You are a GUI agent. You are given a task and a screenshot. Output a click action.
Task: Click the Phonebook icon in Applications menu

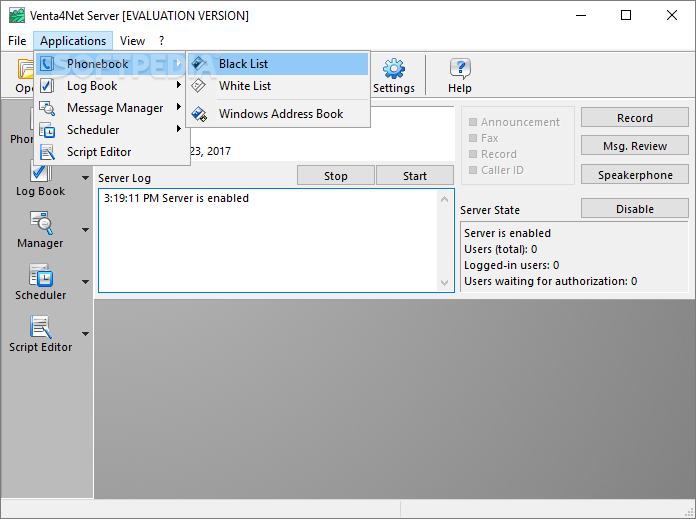pyautogui.click(x=47, y=64)
